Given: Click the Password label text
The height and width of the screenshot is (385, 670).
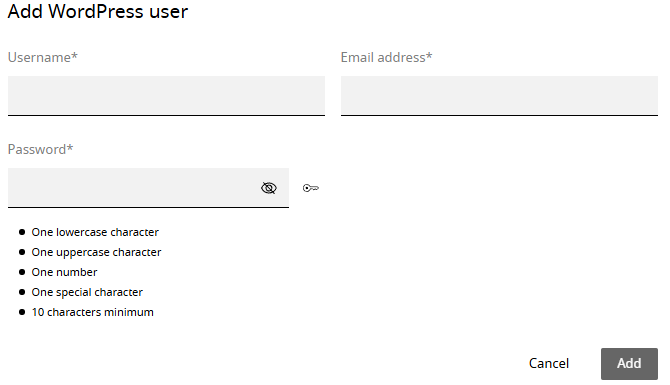Looking at the screenshot, I should point(37,150).
